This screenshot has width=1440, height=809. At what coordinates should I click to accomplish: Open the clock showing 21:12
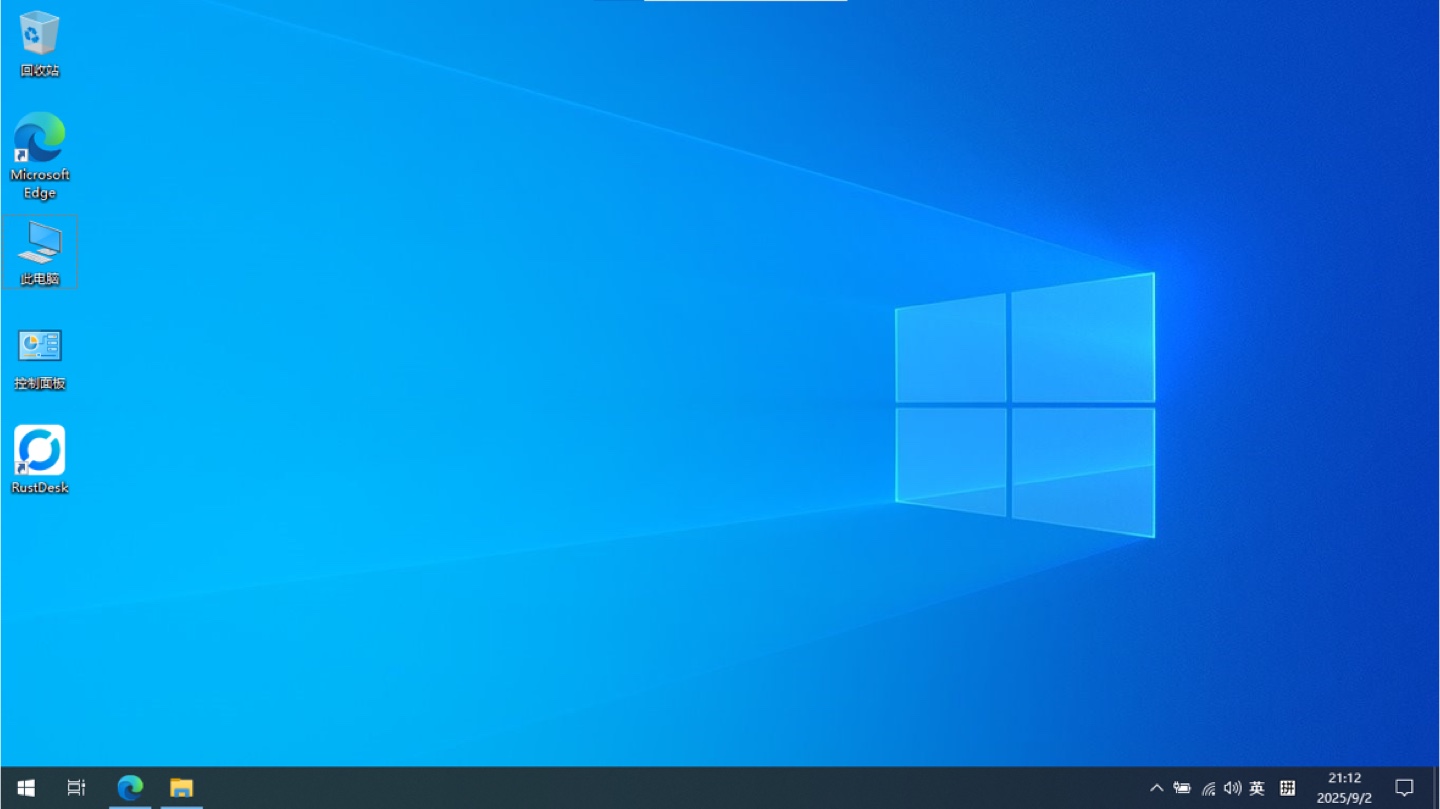click(1345, 788)
